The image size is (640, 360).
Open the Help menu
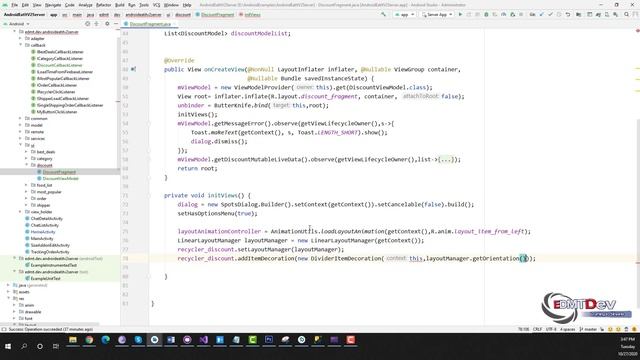pyautogui.click(x=187, y=5)
